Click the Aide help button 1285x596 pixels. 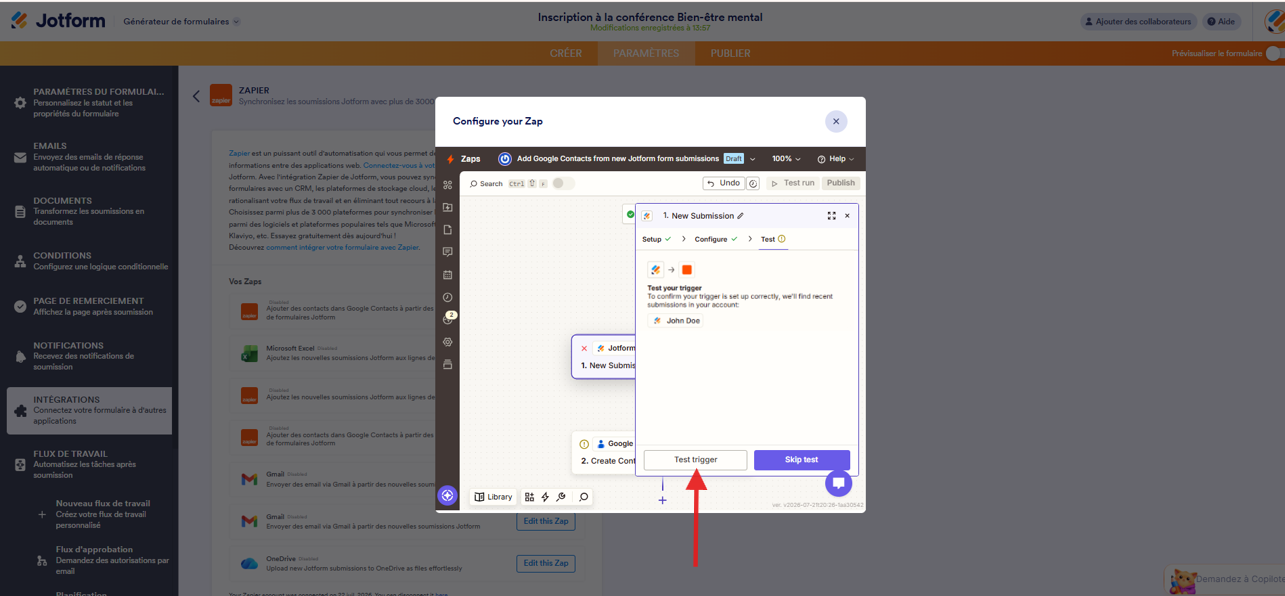pyautogui.click(x=1221, y=21)
